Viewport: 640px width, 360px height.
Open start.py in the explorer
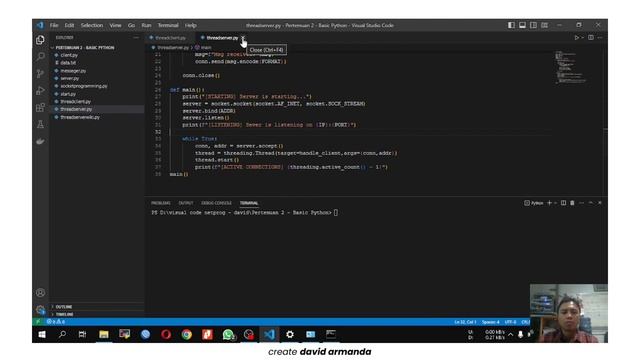tap(68, 94)
